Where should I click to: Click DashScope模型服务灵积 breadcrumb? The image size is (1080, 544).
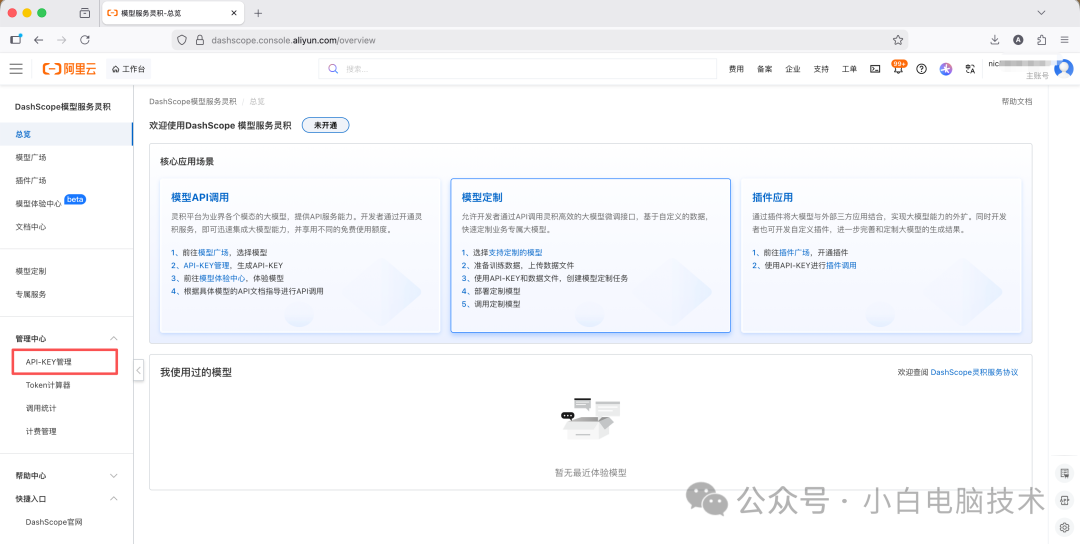(192, 101)
